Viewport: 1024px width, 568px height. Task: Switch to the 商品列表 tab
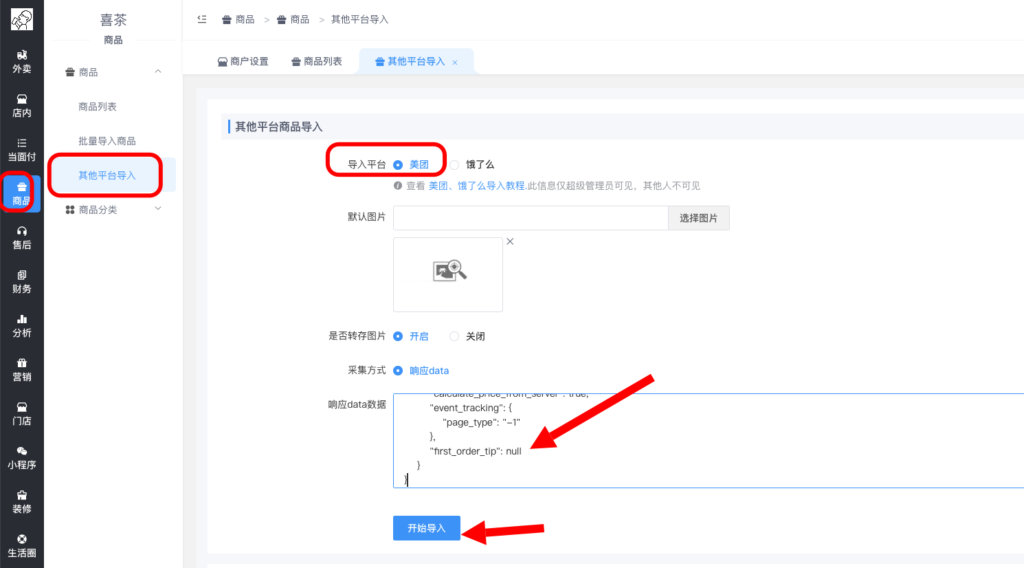(316, 61)
